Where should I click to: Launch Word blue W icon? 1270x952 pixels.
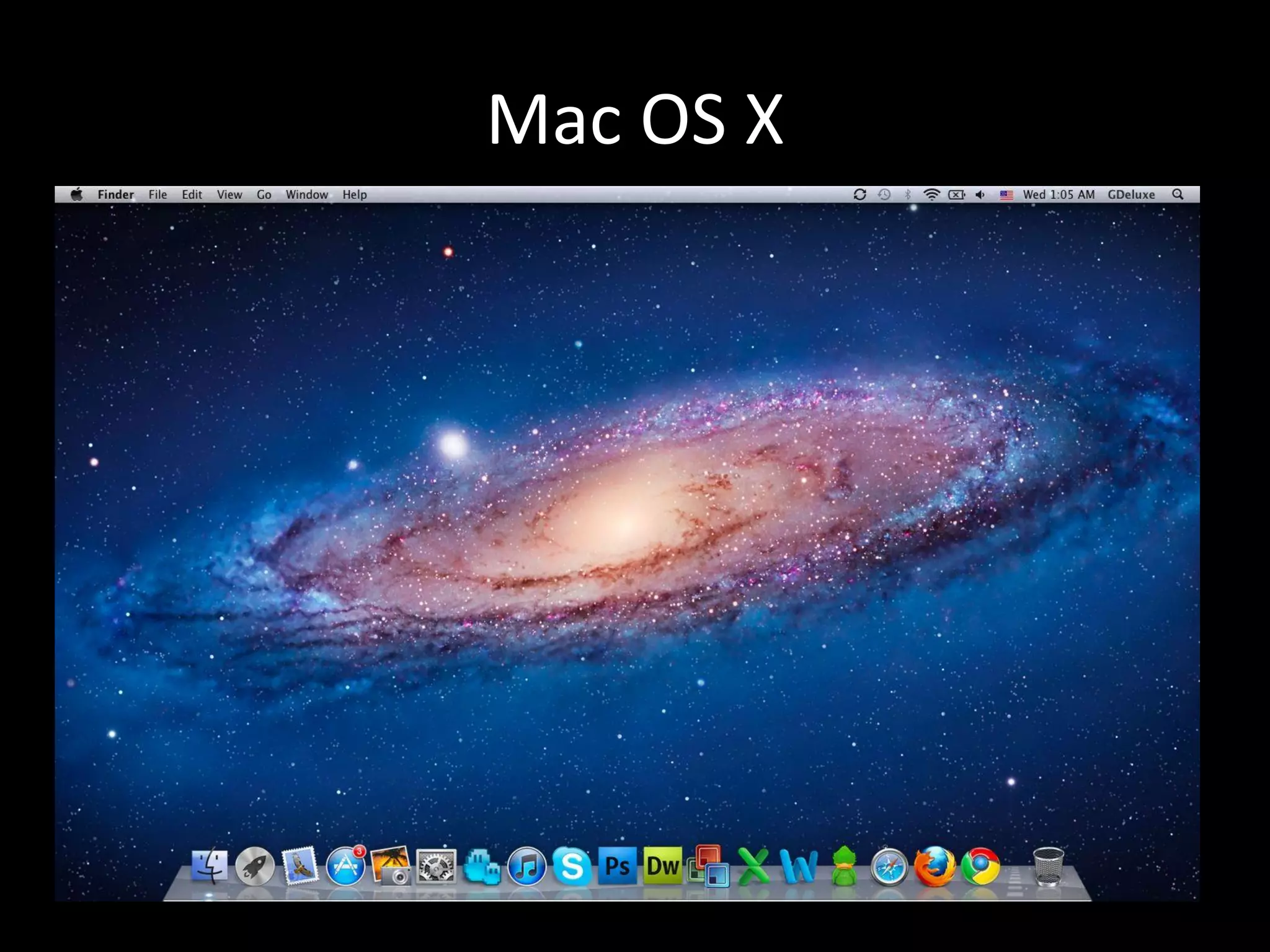click(799, 866)
